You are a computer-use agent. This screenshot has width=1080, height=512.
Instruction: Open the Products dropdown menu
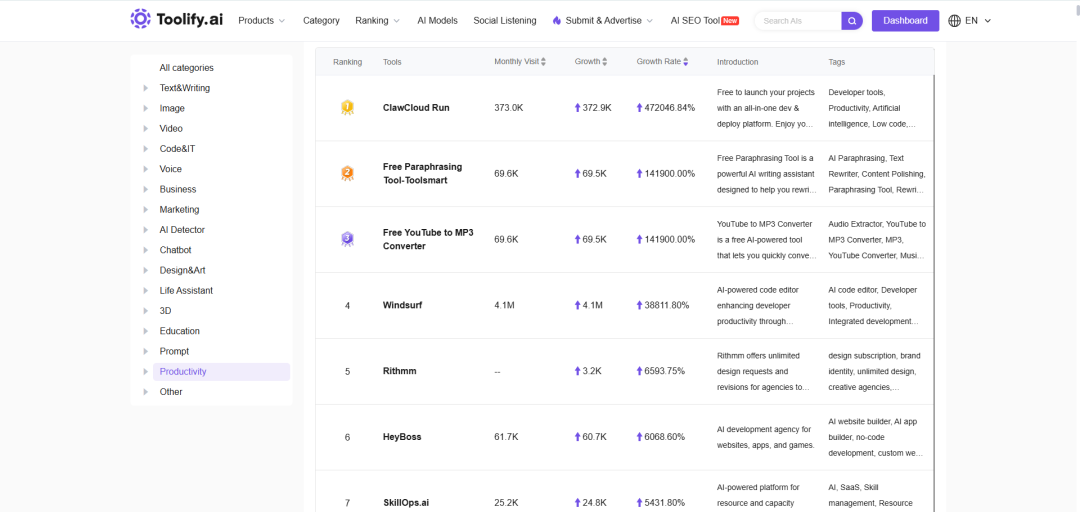[261, 21]
